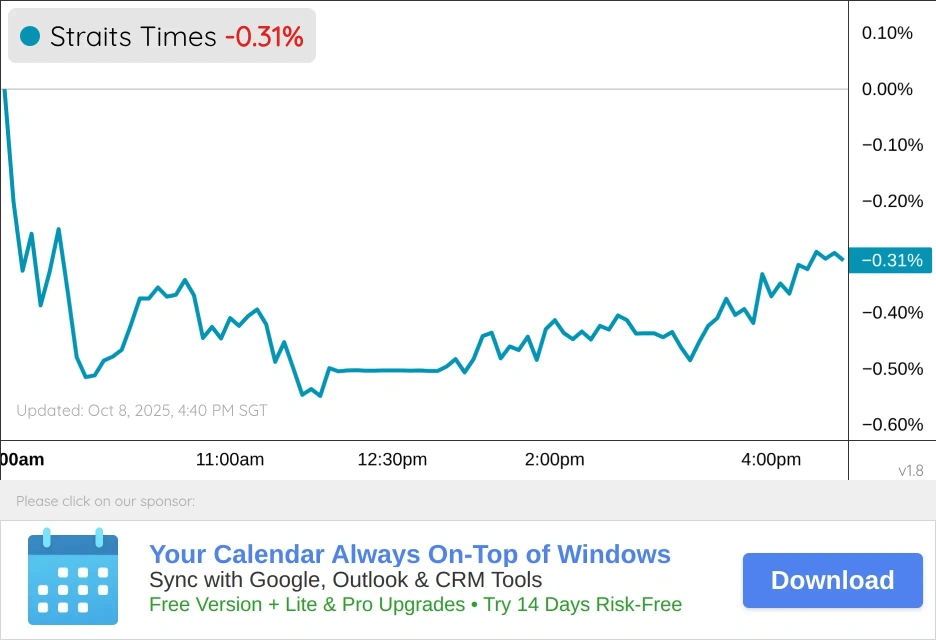Click the Download button
Viewport: 936px width, 640px height.
point(832,580)
